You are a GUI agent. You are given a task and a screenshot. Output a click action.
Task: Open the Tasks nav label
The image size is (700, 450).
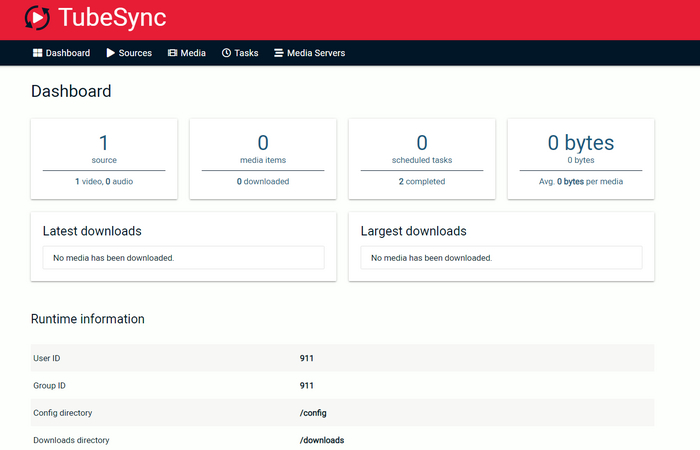(x=246, y=53)
